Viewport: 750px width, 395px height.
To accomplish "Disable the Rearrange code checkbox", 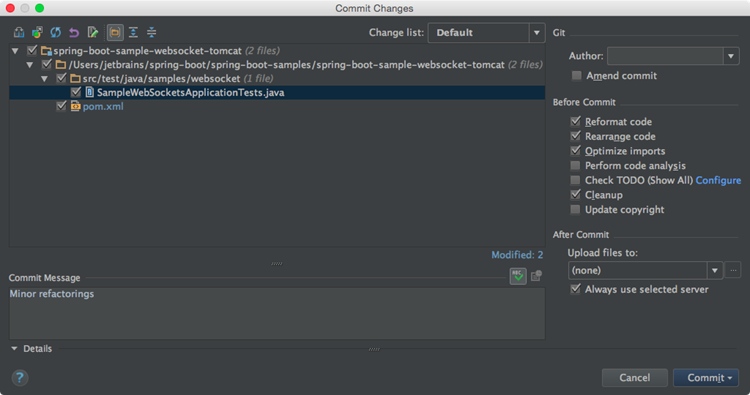I will (x=575, y=136).
